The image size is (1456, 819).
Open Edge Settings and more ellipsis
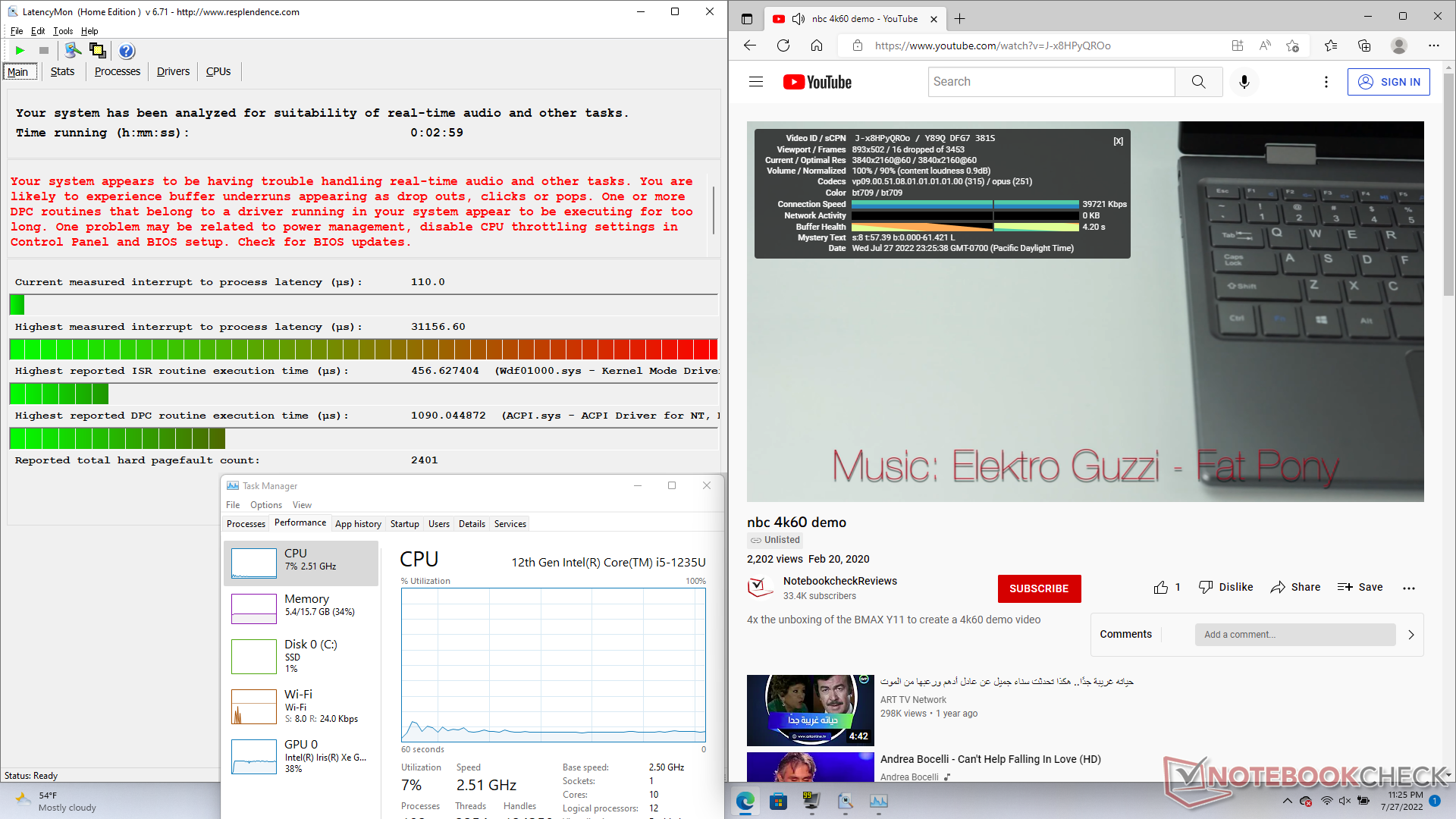coord(1434,45)
